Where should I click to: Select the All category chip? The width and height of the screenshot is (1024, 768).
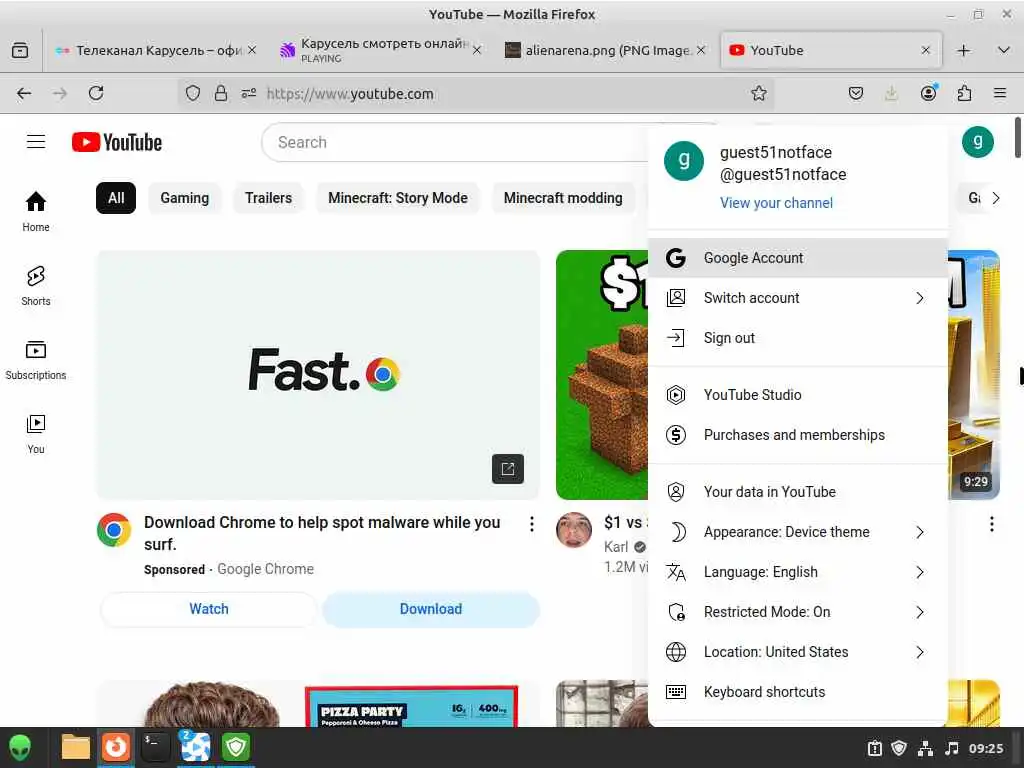point(116,198)
